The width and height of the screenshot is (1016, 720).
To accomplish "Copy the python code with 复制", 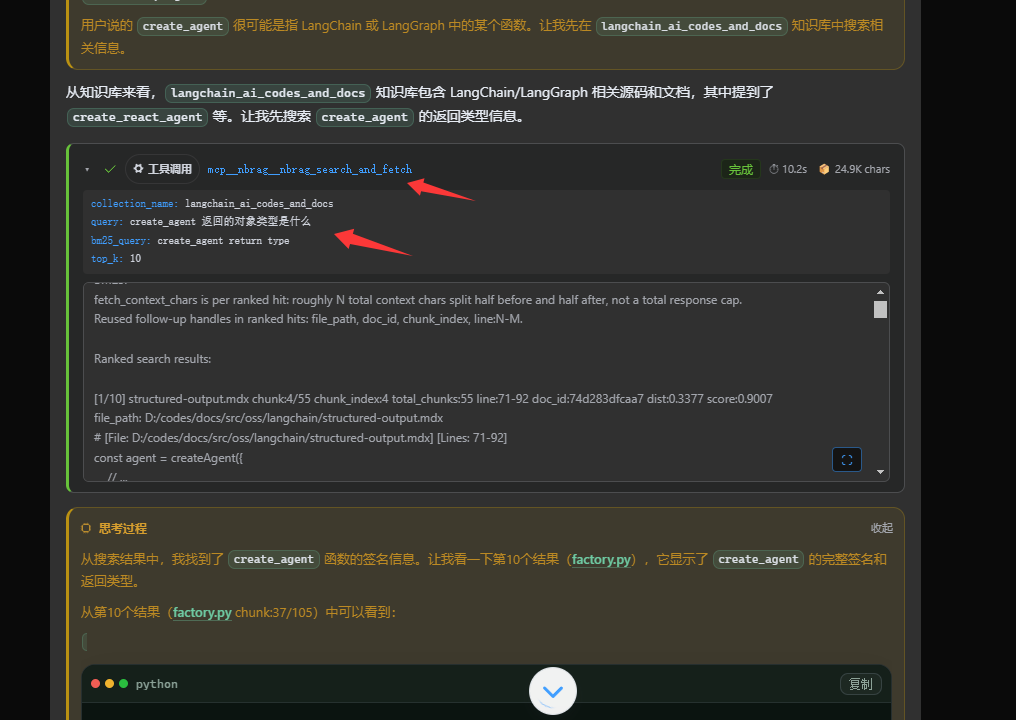I will pyautogui.click(x=860, y=684).
